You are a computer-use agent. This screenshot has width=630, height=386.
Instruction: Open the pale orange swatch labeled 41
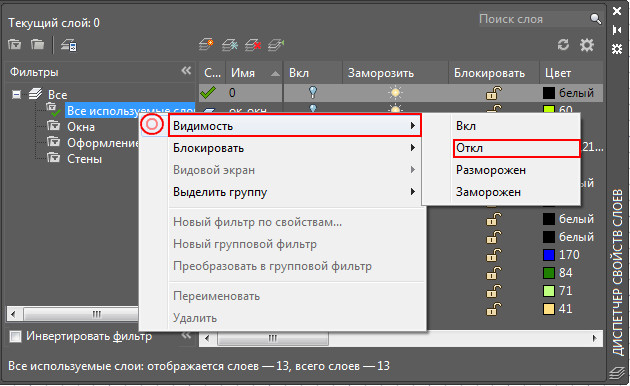(x=549, y=309)
